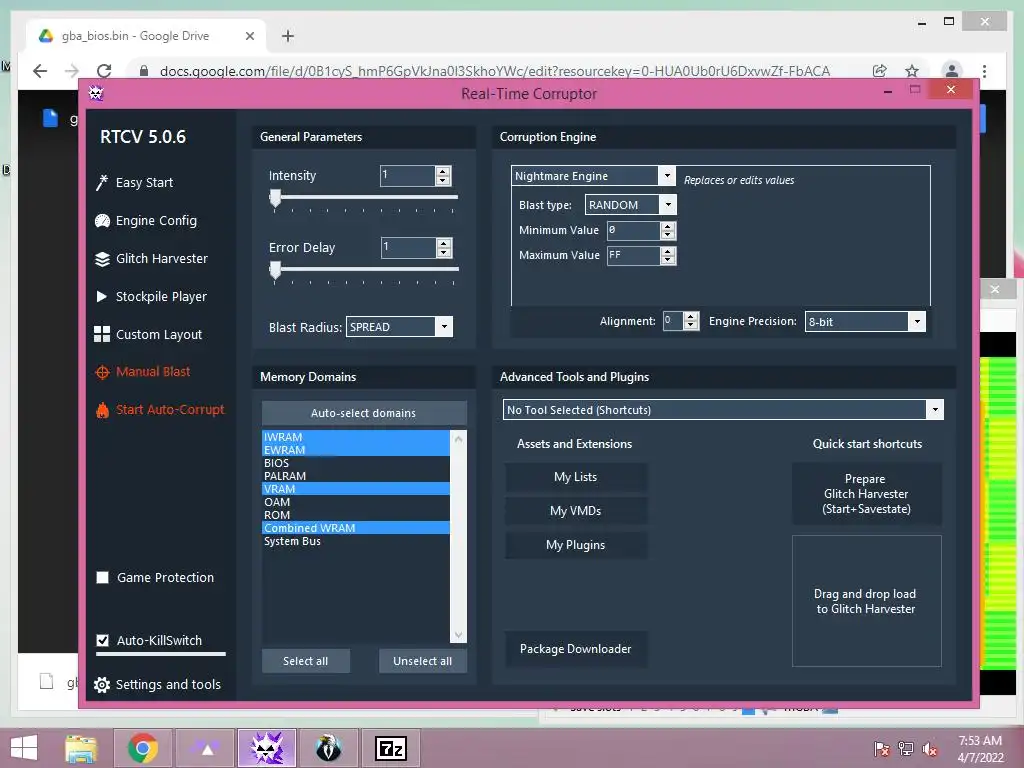The height and width of the screenshot is (768, 1024).
Task: Click the memory domains list scrollbar
Action: (x=458, y=537)
